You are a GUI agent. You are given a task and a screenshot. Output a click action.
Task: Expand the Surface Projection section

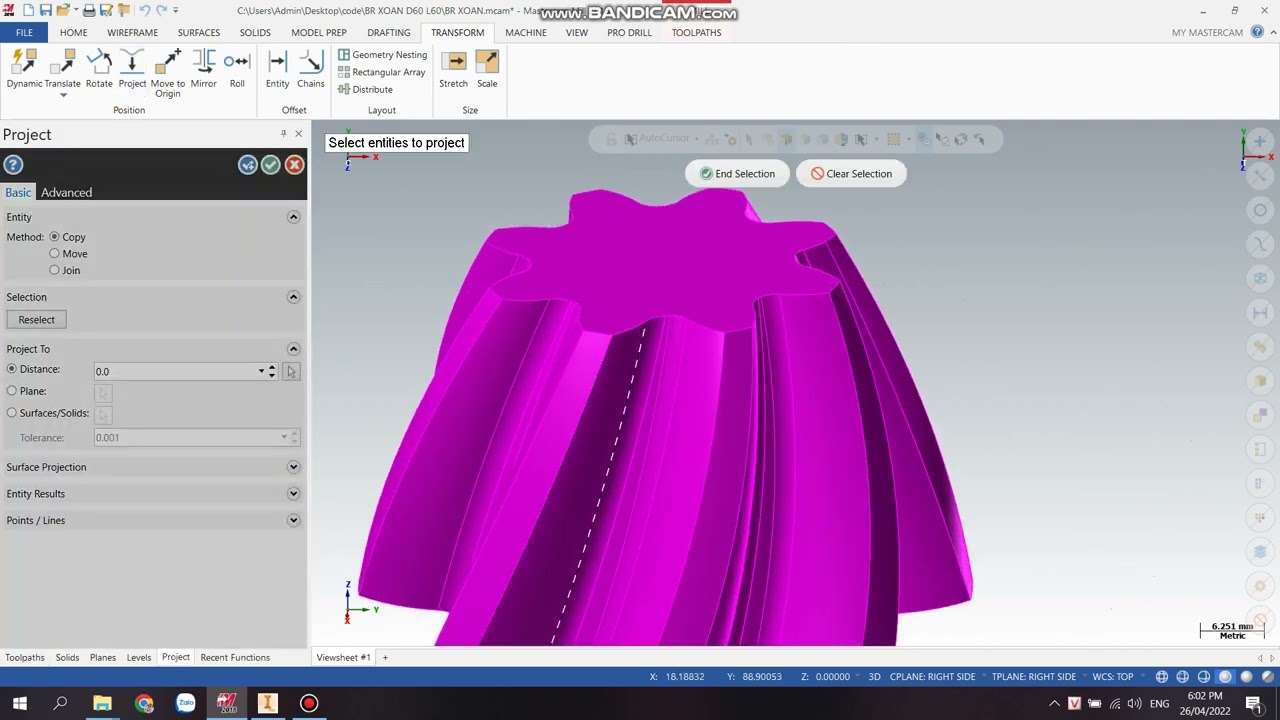coord(293,467)
